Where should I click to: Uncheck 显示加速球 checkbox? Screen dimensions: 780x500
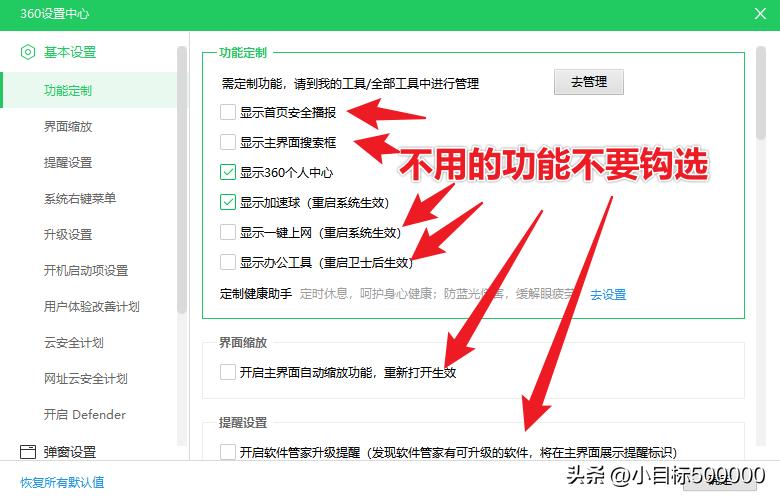[228, 202]
